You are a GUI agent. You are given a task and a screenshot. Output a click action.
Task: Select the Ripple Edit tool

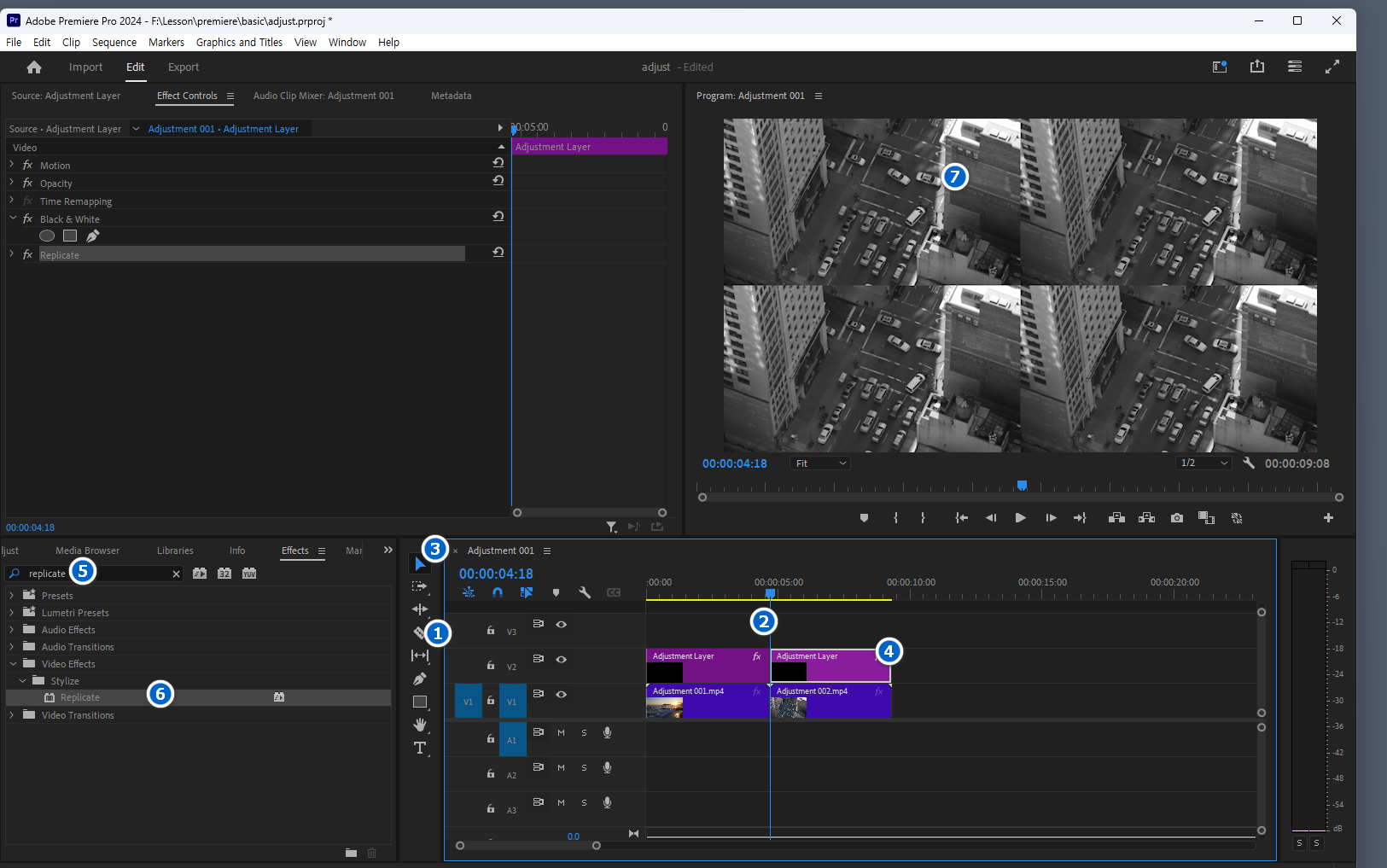pyautogui.click(x=420, y=609)
